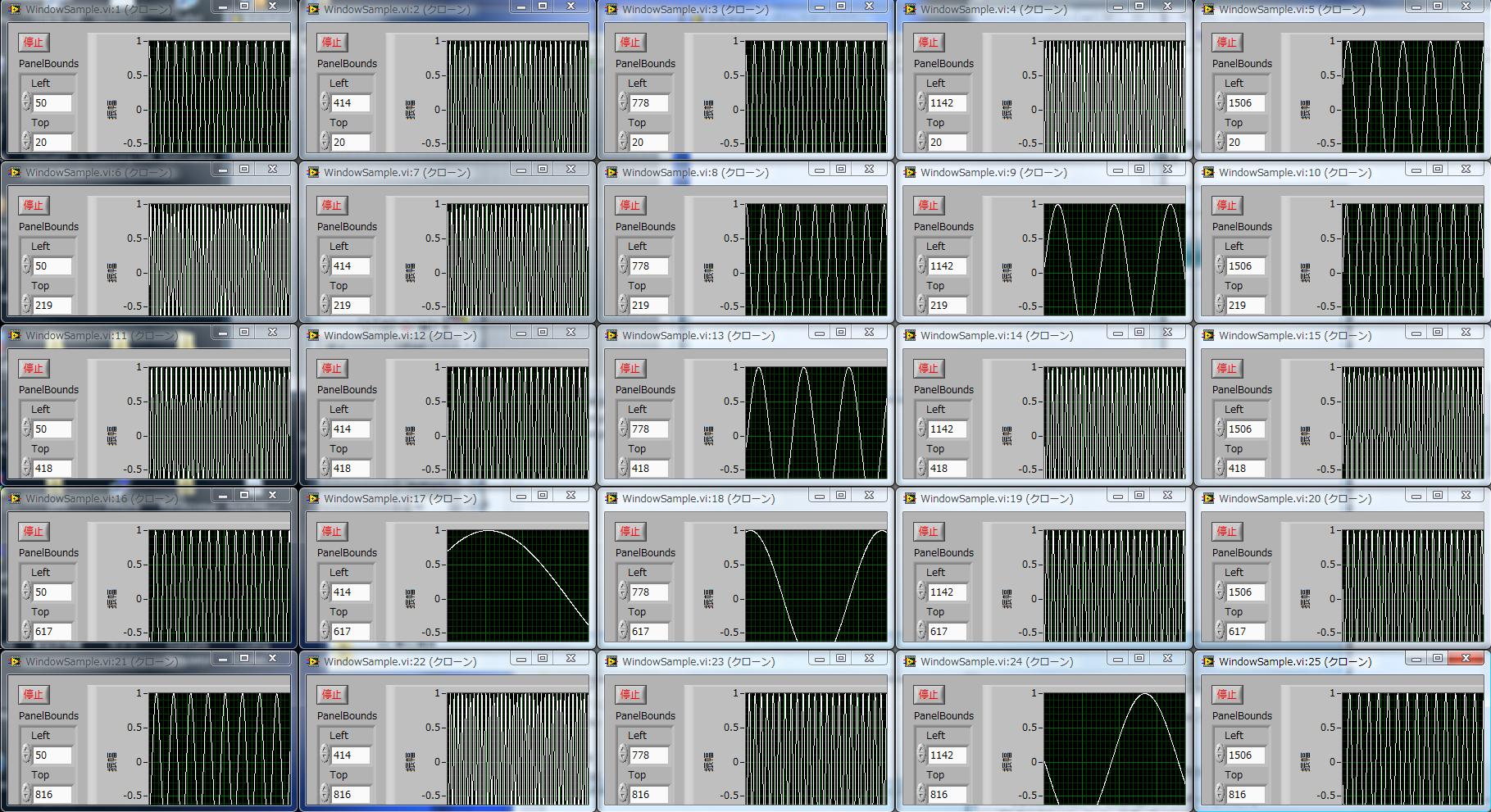Click the Left stepper arrows in WindowSample.vi:19
The width and height of the screenshot is (1491, 812).
point(922,592)
